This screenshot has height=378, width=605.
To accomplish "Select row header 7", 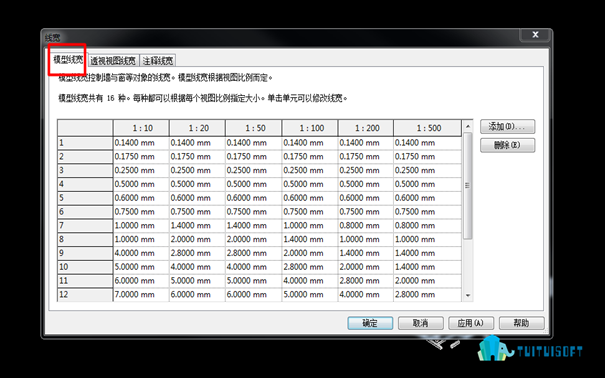I will coord(85,226).
